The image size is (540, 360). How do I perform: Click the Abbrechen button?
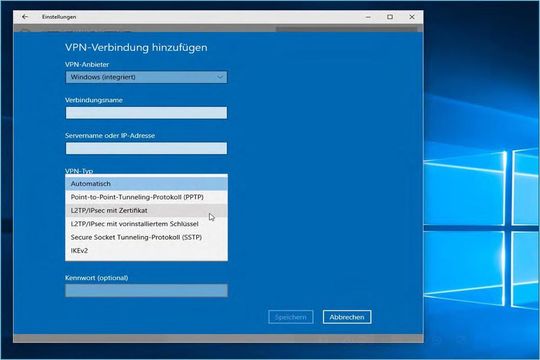(347, 317)
